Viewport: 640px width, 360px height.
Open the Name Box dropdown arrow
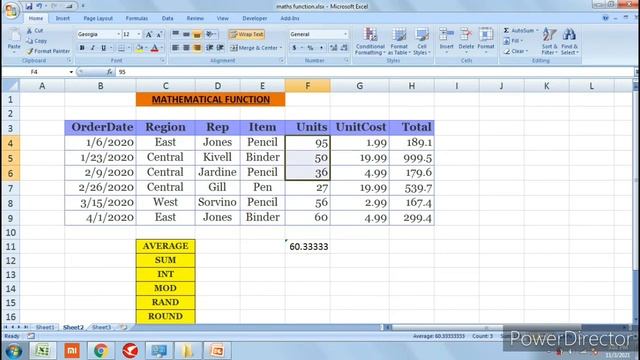pyautogui.click(x=71, y=72)
